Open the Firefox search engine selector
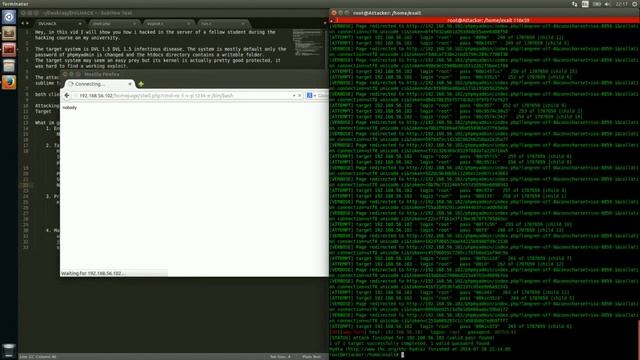Image resolution: width=640 pixels, height=360 pixels. pyautogui.click(x=311, y=96)
